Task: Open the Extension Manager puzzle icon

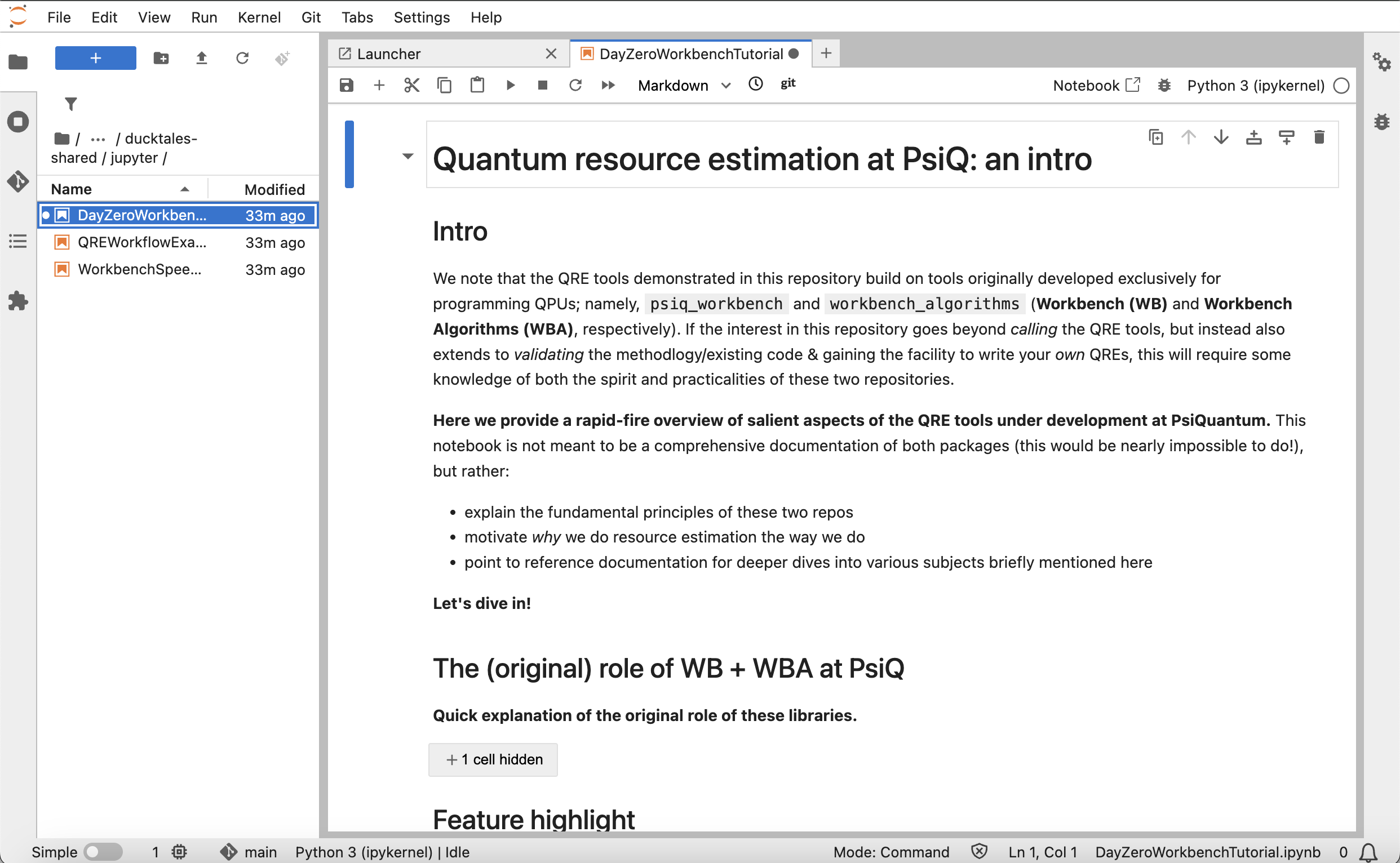Action: point(18,301)
